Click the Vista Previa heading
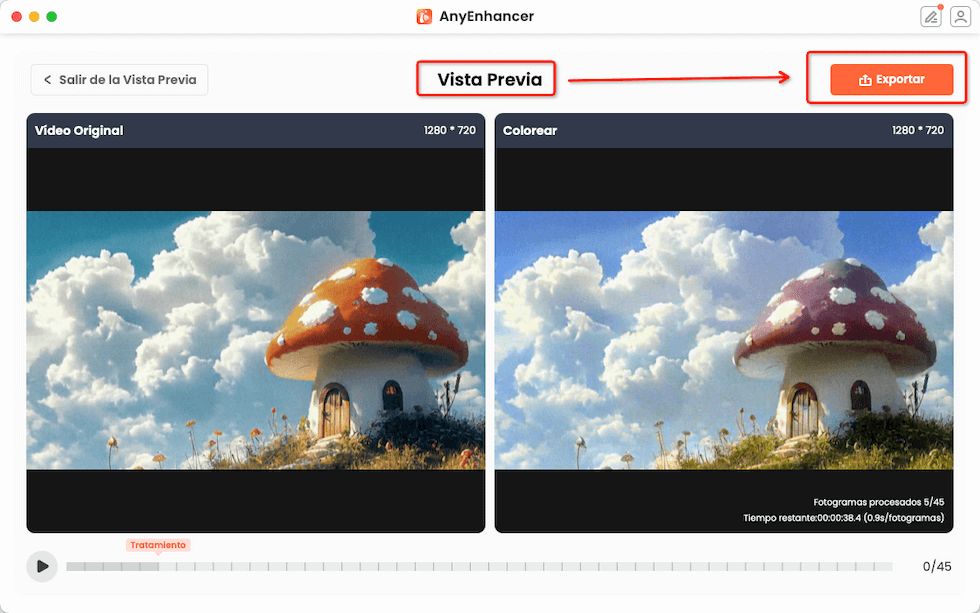 (489, 80)
